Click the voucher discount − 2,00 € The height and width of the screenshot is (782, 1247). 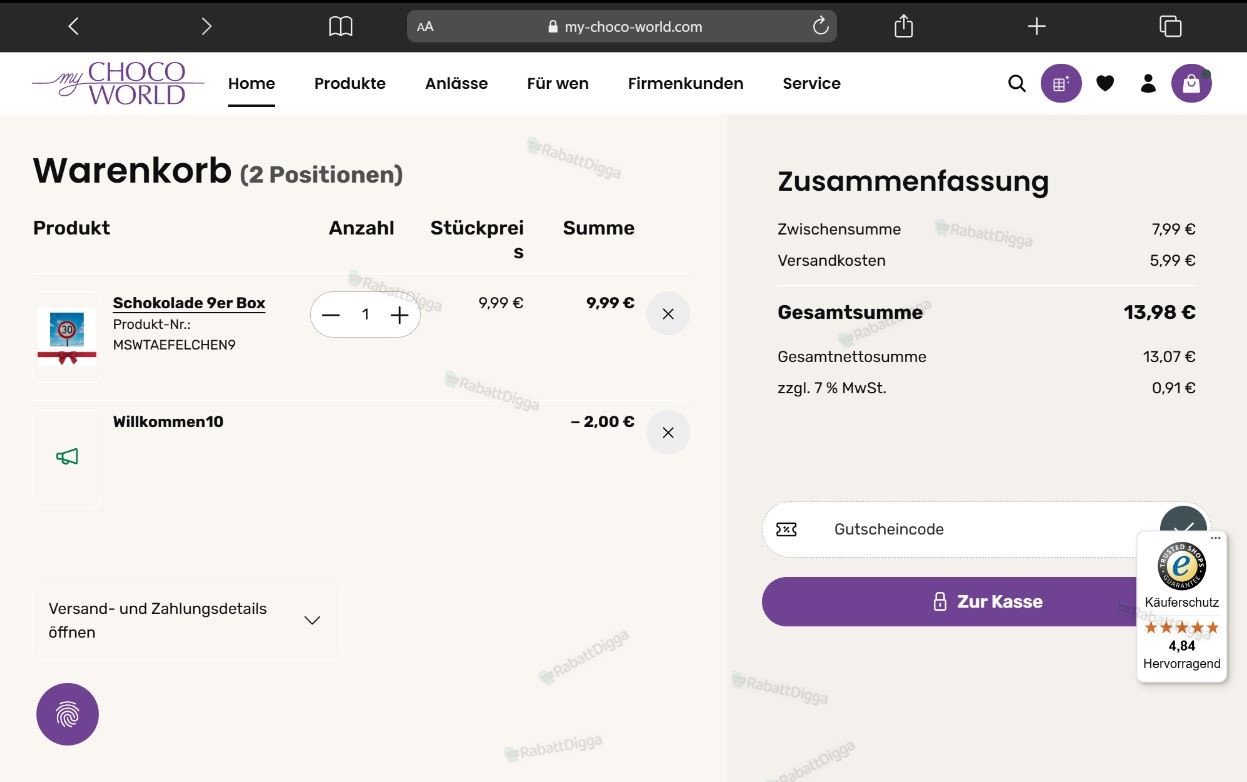[x=602, y=422]
